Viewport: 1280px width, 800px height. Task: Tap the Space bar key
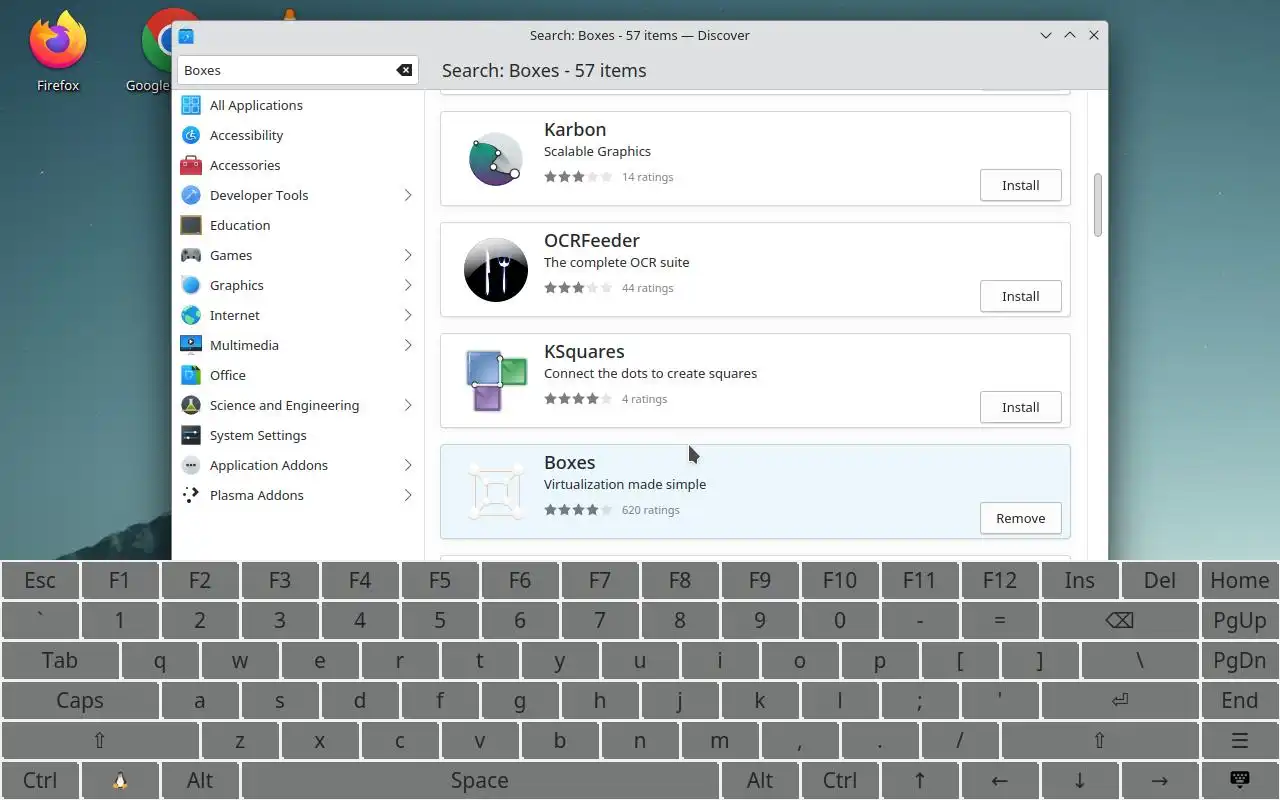coord(480,780)
